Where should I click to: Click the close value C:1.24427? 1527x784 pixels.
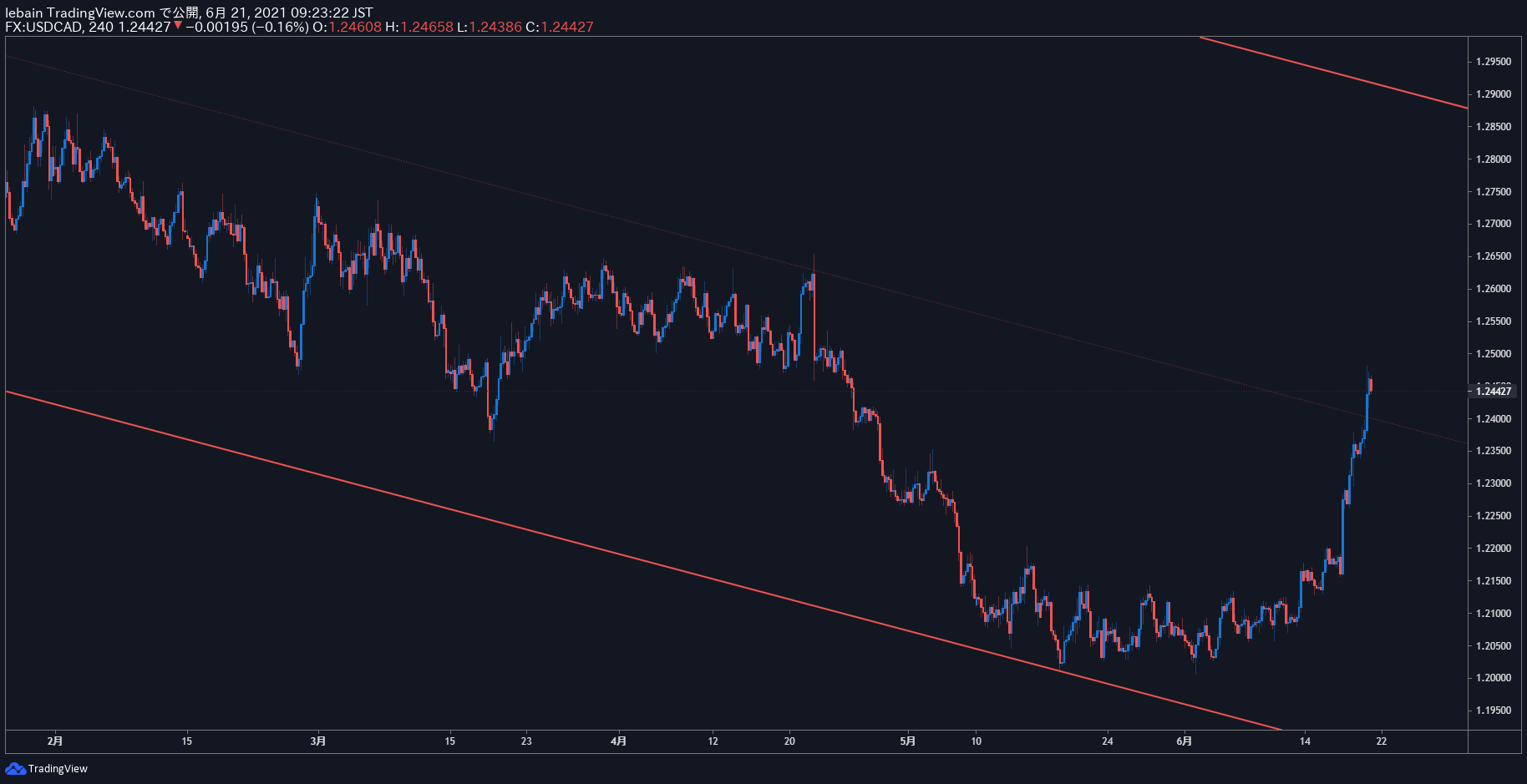pos(560,27)
